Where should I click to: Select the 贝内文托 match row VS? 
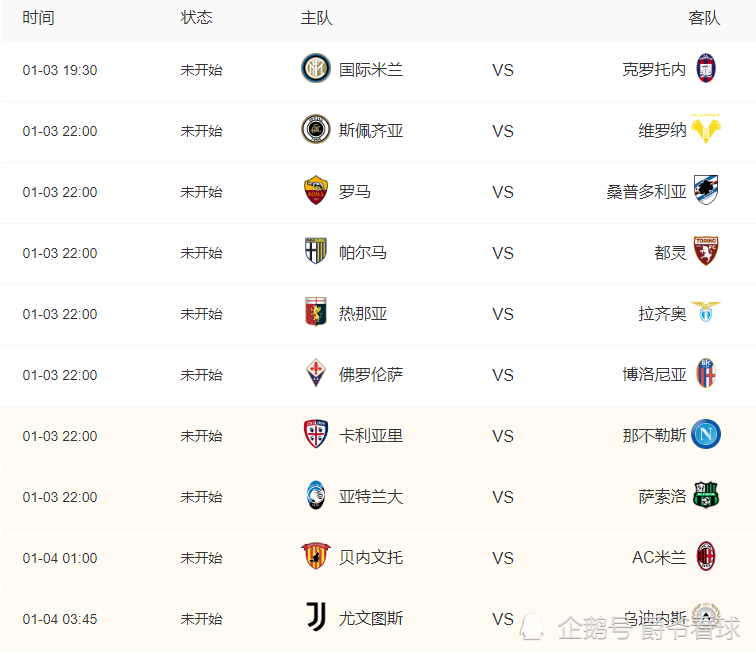502,558
